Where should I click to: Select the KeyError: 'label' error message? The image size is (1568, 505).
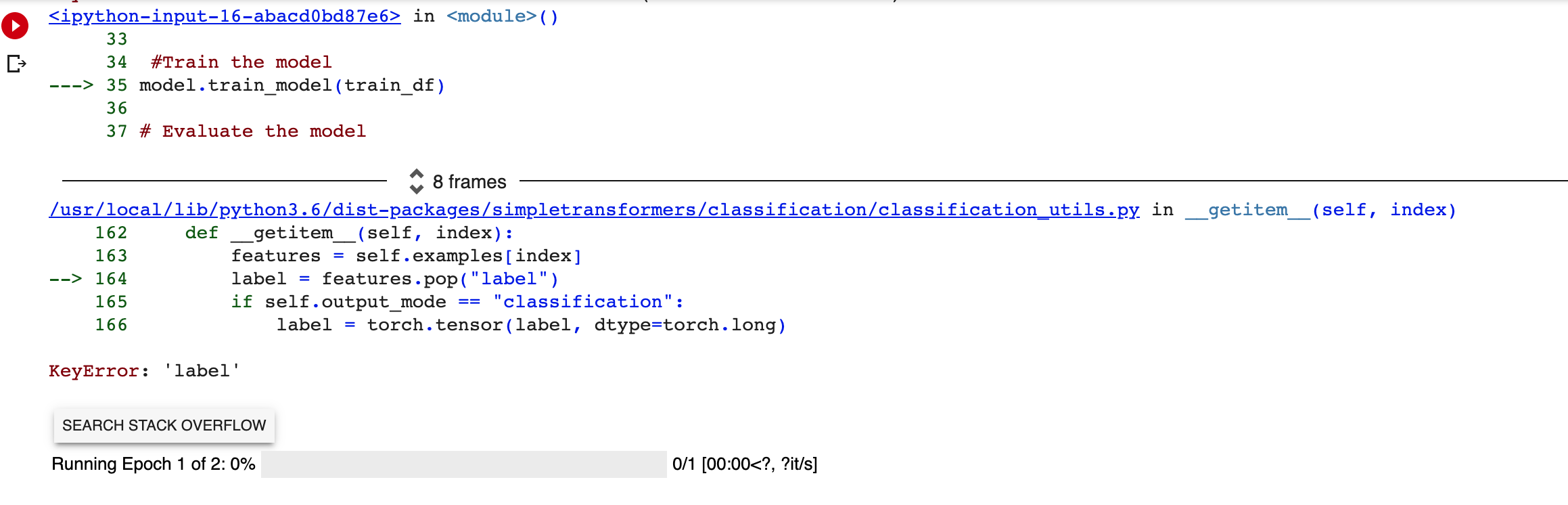click(x=144, y=370)
